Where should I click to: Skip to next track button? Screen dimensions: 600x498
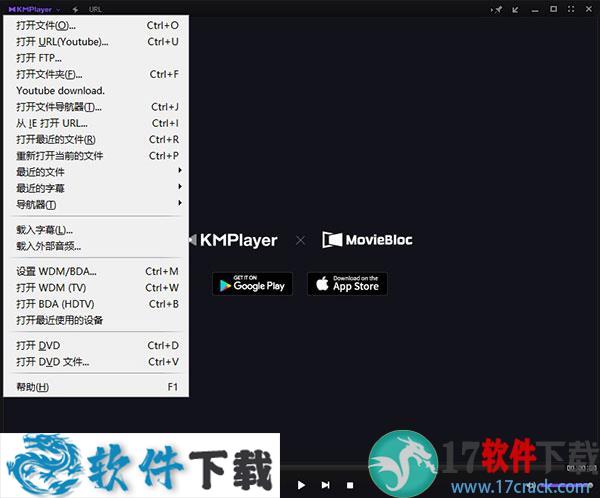pyautogui.click(x=325, y=485)
